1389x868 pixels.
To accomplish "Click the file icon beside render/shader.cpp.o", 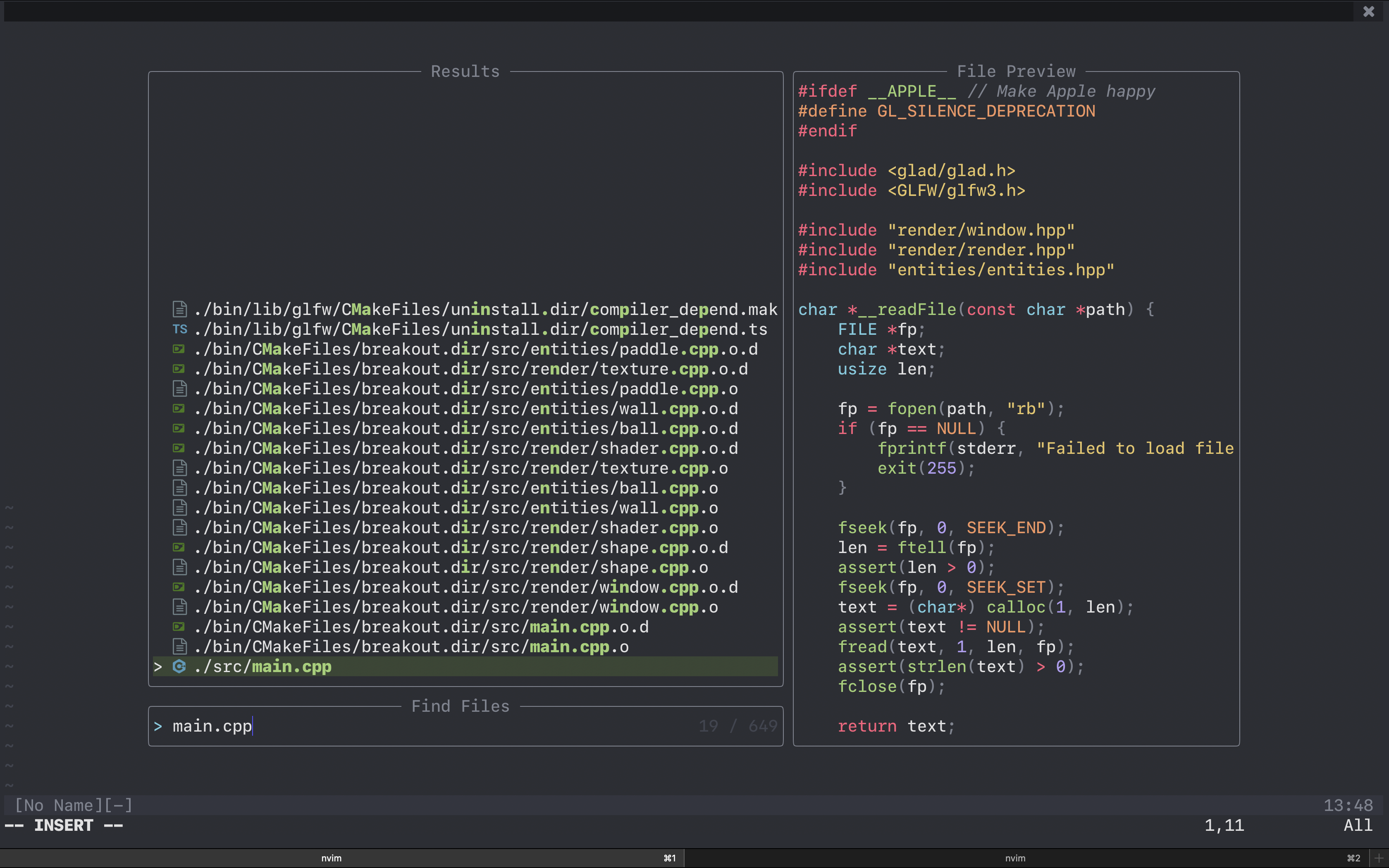I will coord(180,527).
